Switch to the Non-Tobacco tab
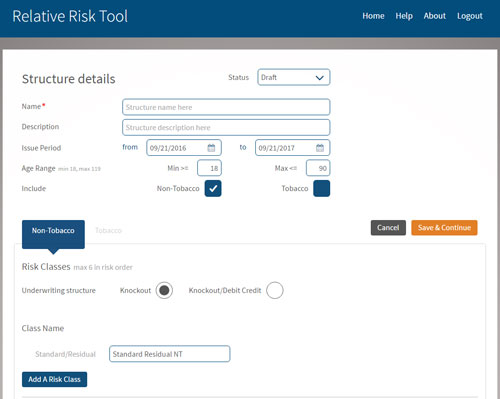 pyautogui.click(x=53, y=234)
